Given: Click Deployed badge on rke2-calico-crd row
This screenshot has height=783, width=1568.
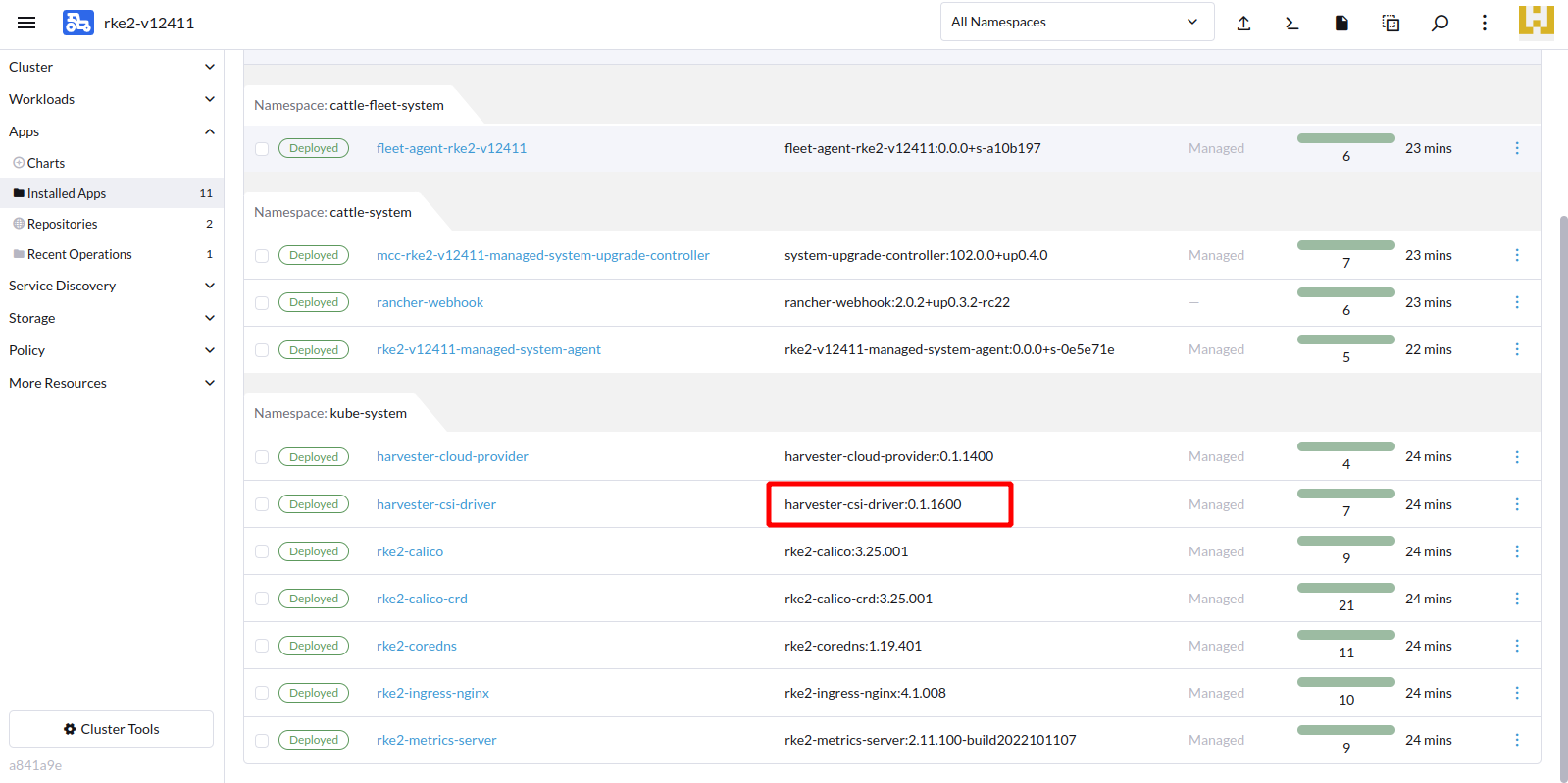Looking at the screenshot, I should (314, 599).
